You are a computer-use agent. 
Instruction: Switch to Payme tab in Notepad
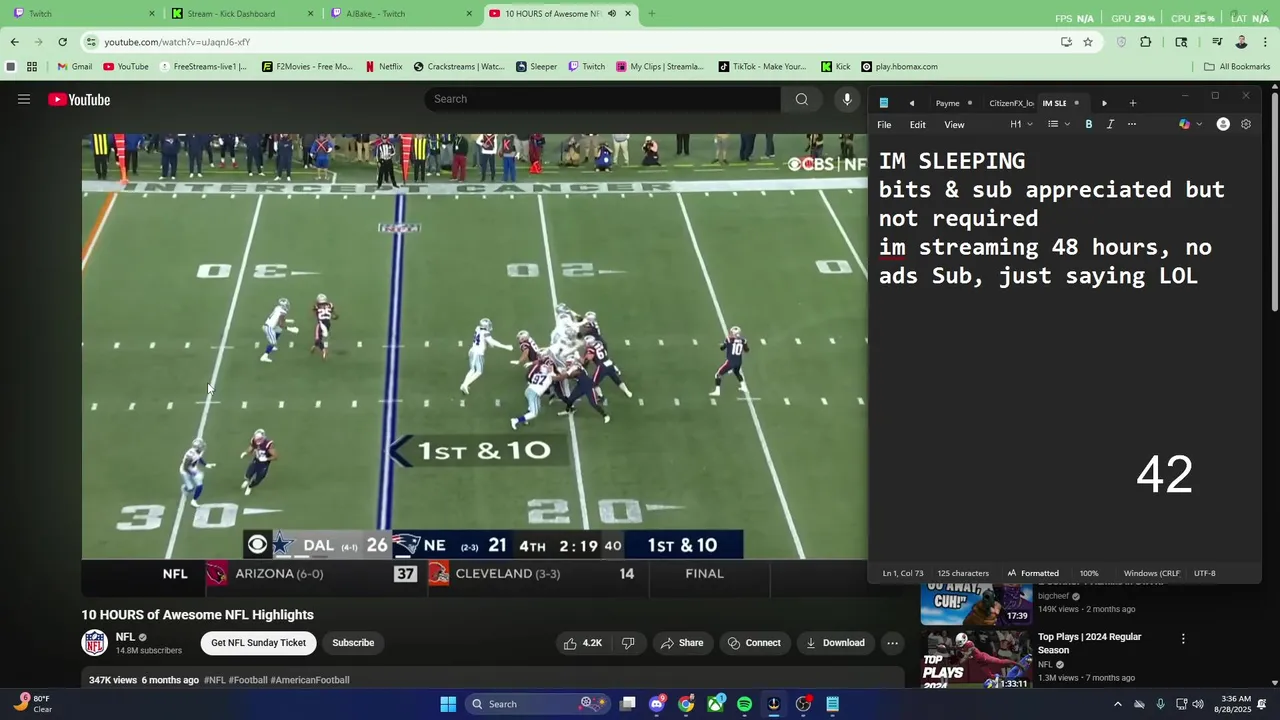click(951, 103)
